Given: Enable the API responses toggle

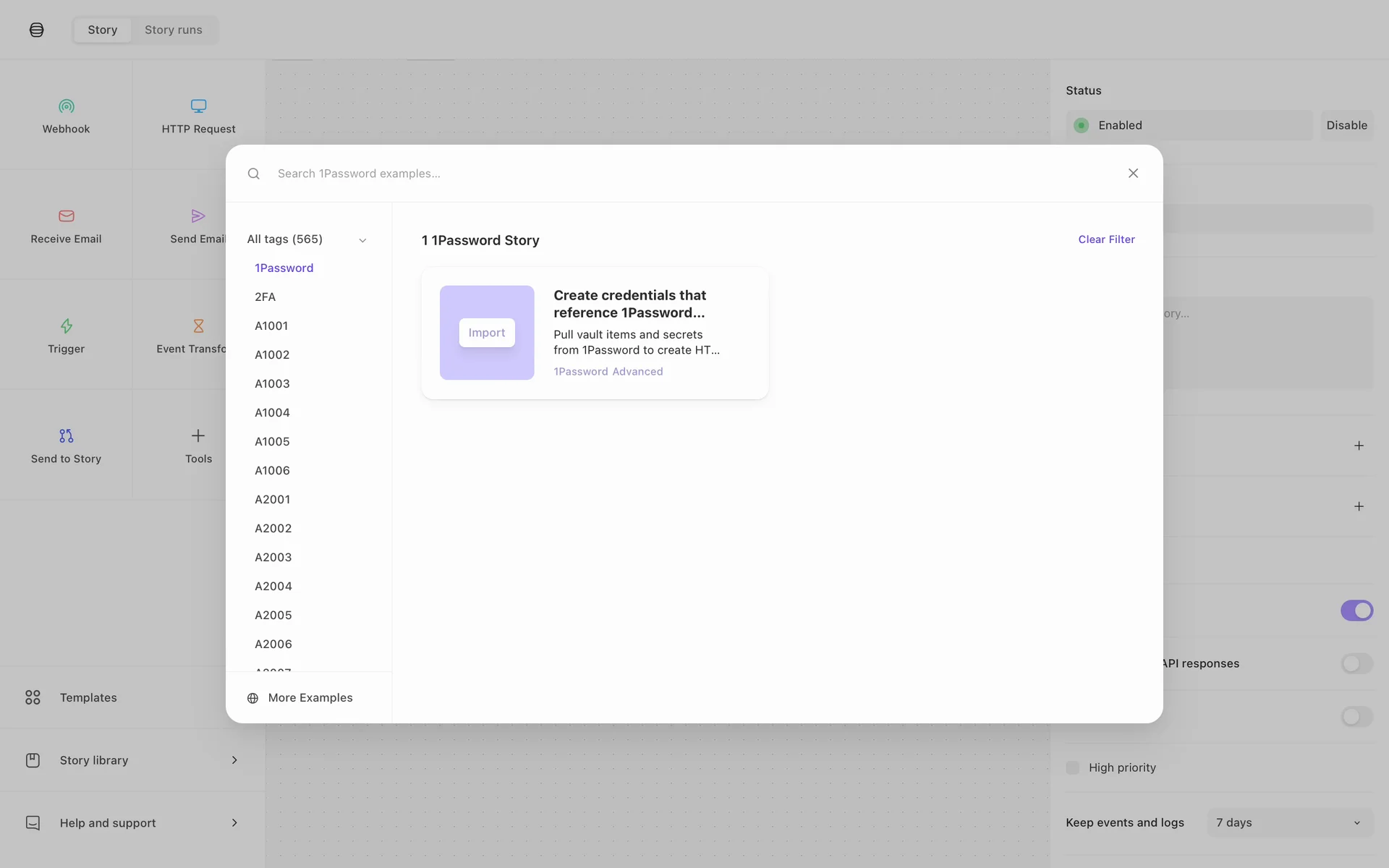Looking at the screenshot, I should click(1356, 663).
